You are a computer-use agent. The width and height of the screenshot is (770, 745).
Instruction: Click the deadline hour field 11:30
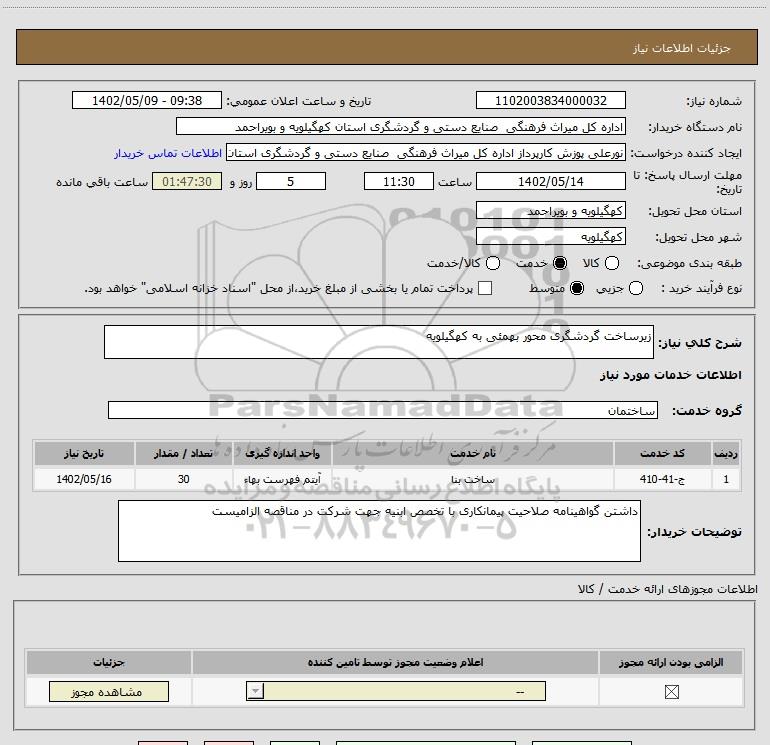399,181
